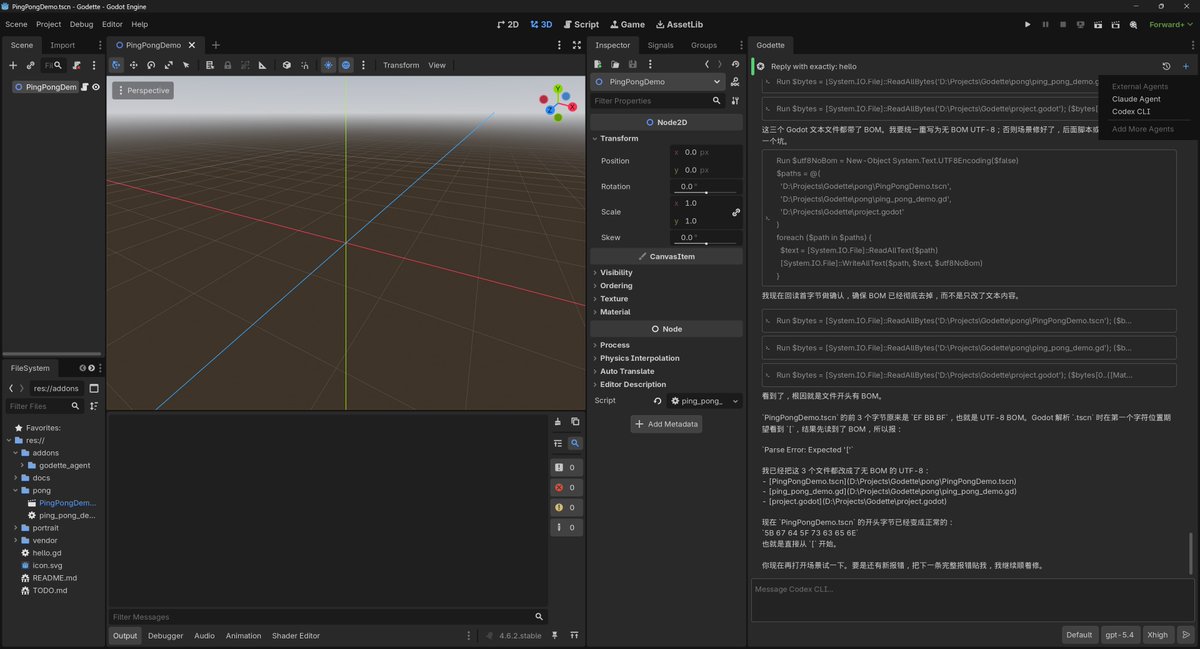
Task: Toggle PingPongDemo node visibility eye
Action: coord(96,87)
